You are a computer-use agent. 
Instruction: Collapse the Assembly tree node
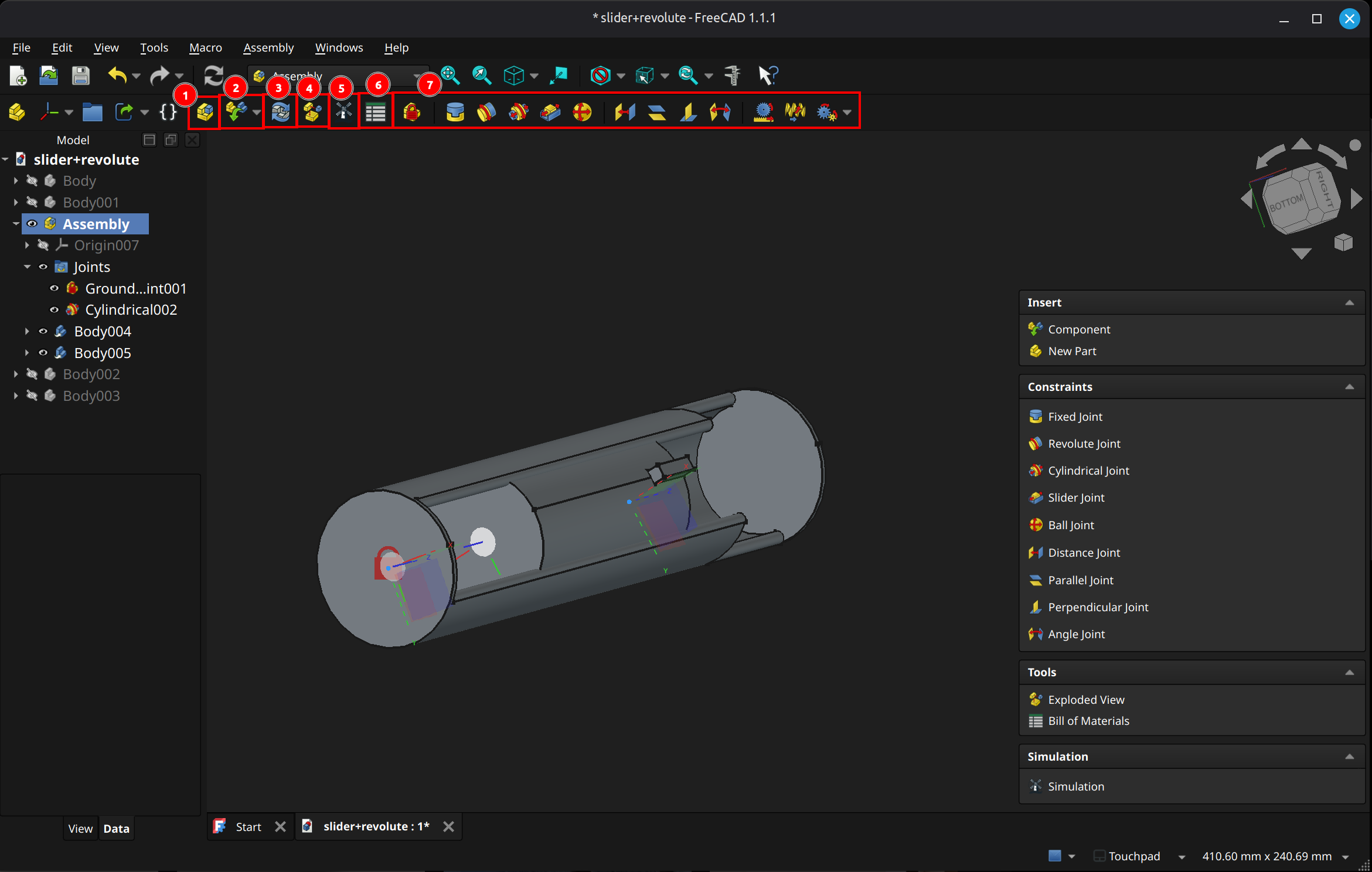click(x=16, y=224)
